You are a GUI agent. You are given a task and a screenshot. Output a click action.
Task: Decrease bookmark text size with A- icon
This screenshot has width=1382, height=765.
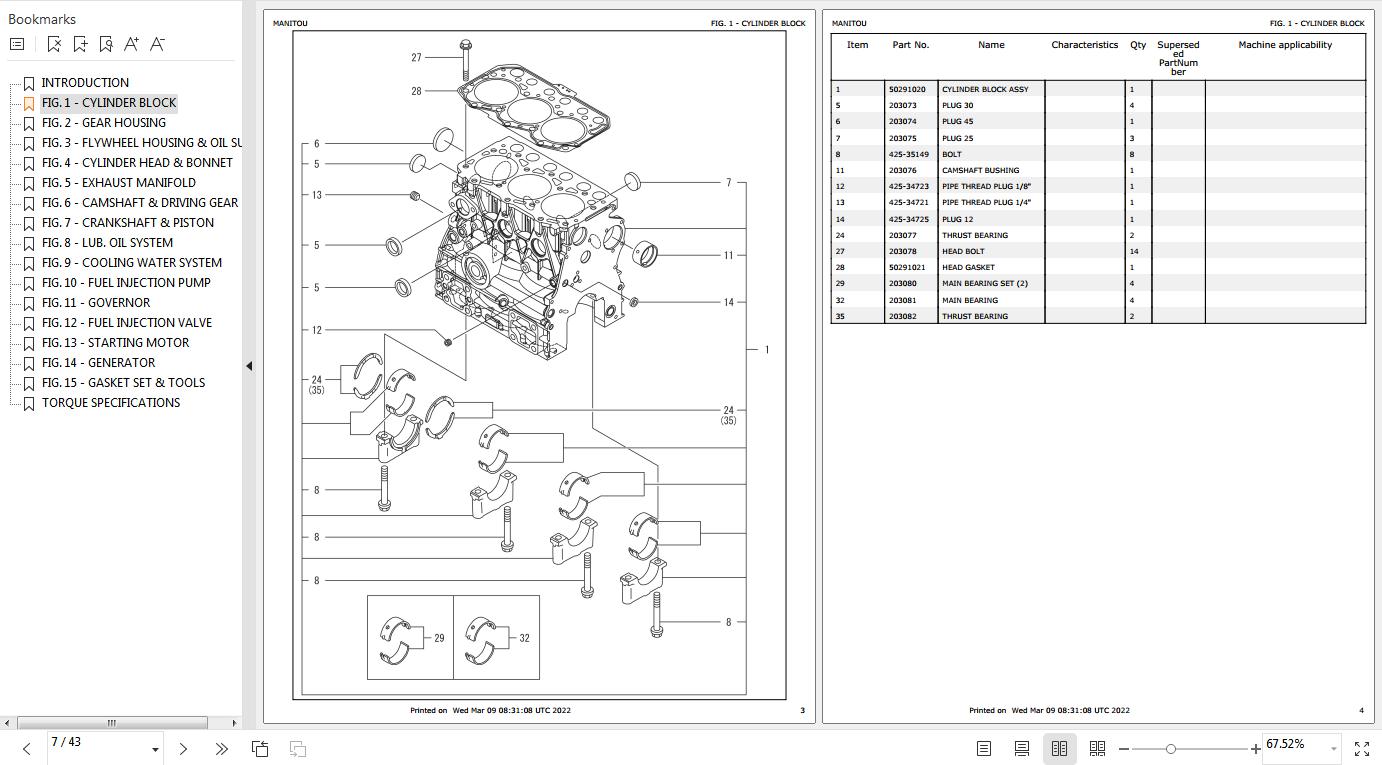tap(158, 44)
